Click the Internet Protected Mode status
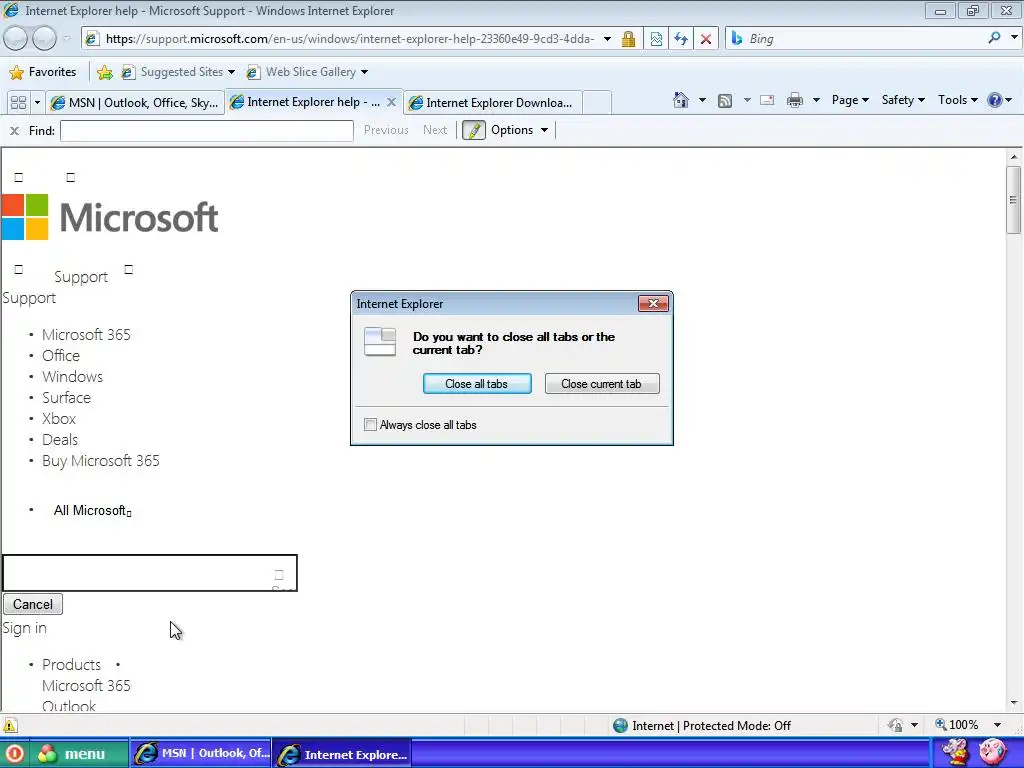 (702, 726)
